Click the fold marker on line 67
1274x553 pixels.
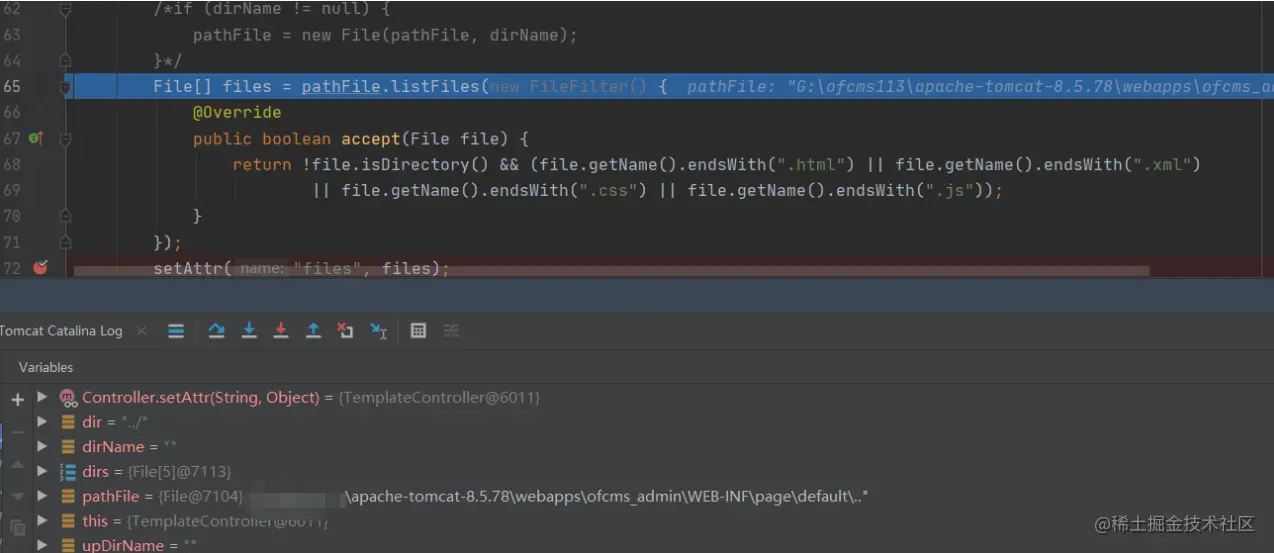tap(66, 139)
